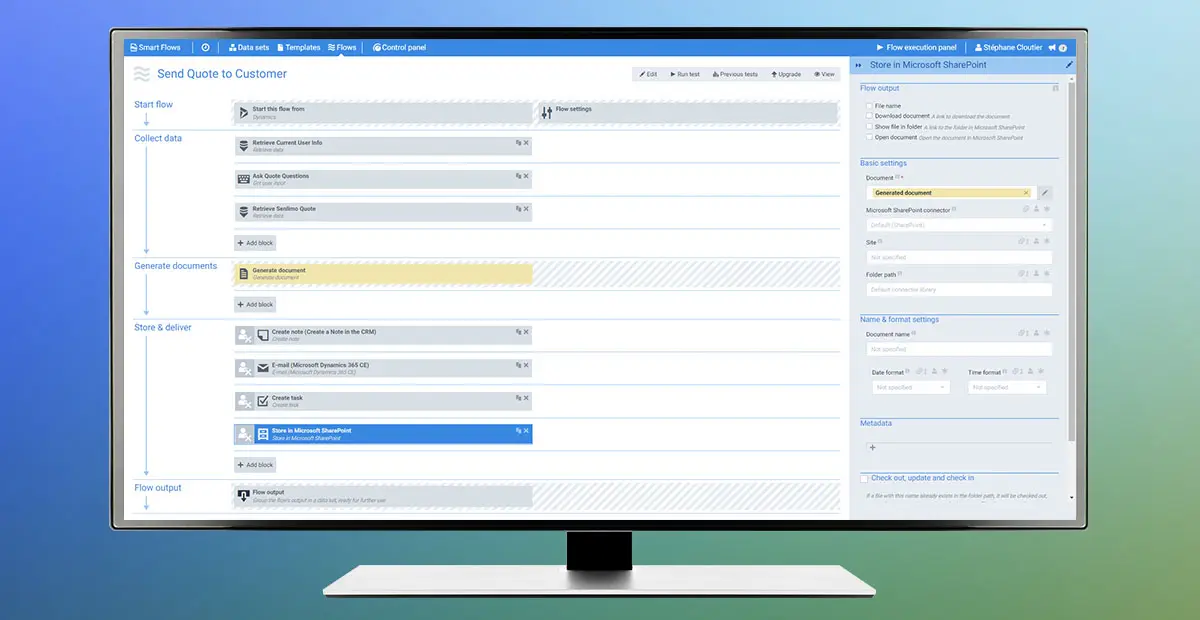
Task: Enable Check out, update and check in
Action: (x=864, y=478)
